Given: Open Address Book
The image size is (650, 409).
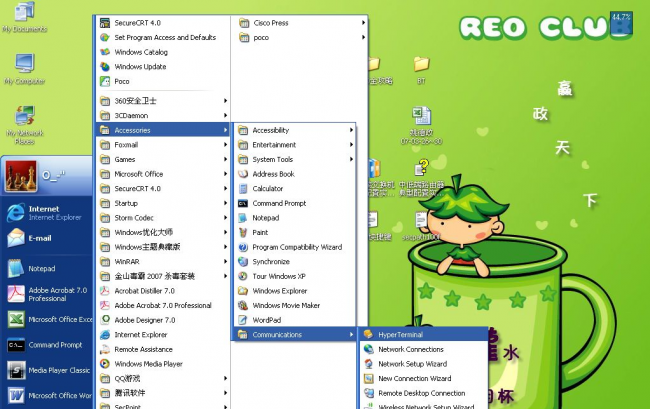Looking at the screenshot, I should (294, 174).
